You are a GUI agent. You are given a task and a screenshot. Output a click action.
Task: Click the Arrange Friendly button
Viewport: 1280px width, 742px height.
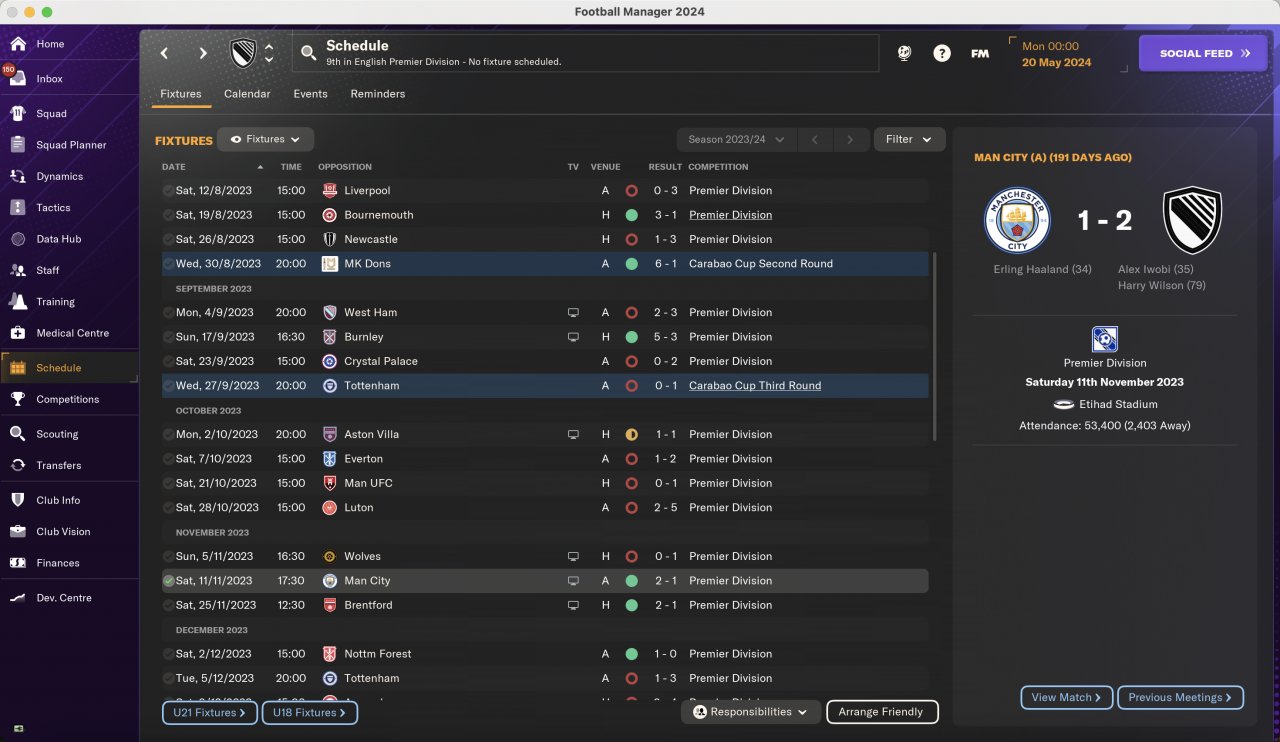(882, 712)
